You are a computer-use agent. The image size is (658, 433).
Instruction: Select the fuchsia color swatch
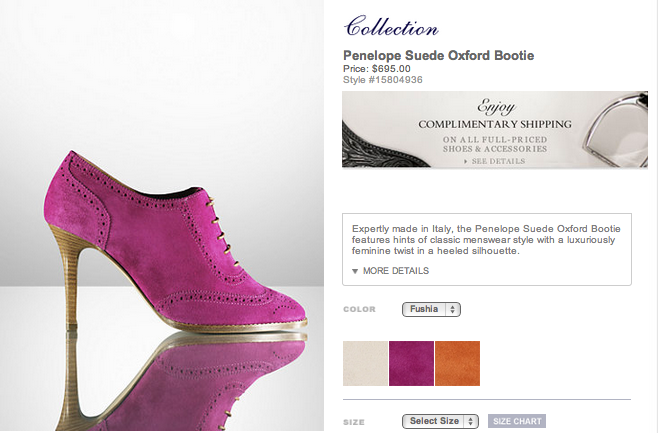411,363
